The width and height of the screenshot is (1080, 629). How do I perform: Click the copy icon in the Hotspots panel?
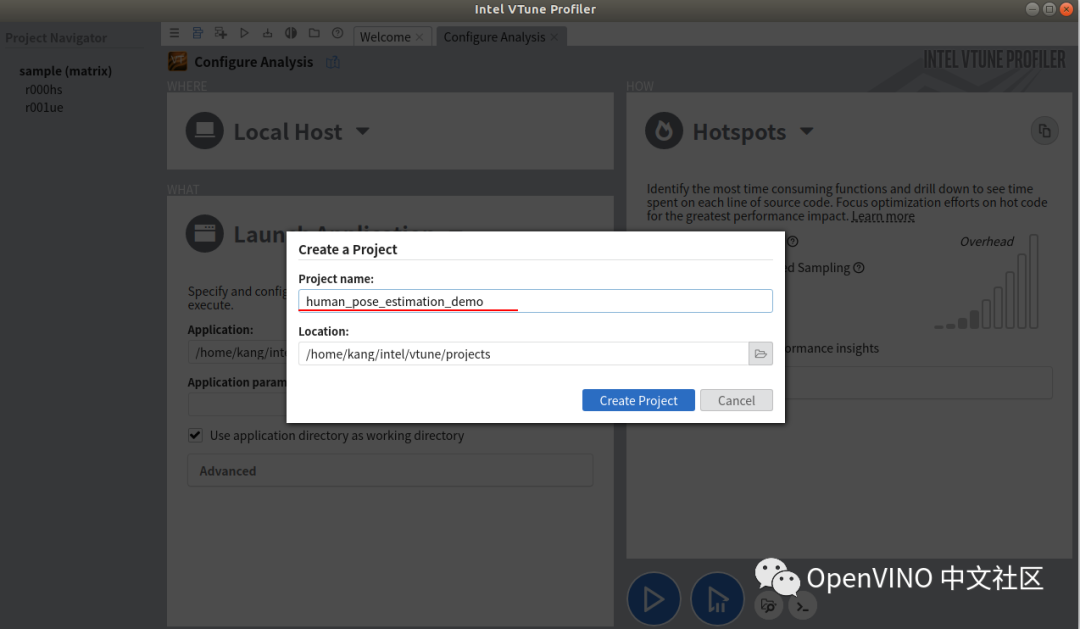(x=1044, y=131)
